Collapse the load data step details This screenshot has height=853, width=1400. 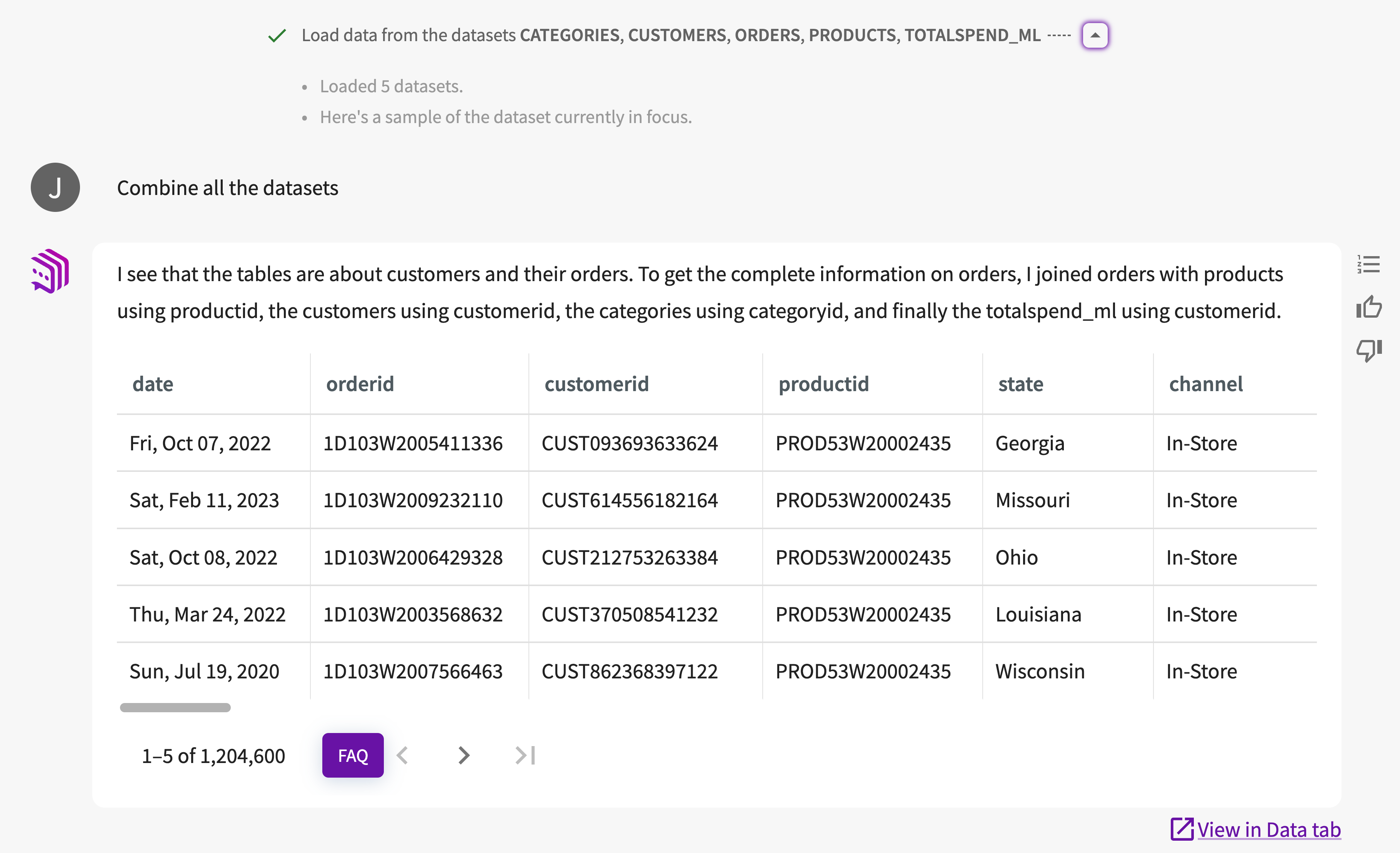[1094, 35]
